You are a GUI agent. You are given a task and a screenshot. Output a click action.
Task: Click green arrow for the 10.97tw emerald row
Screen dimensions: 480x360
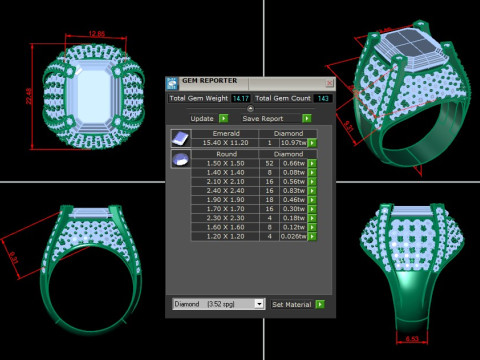coord(312,143)
